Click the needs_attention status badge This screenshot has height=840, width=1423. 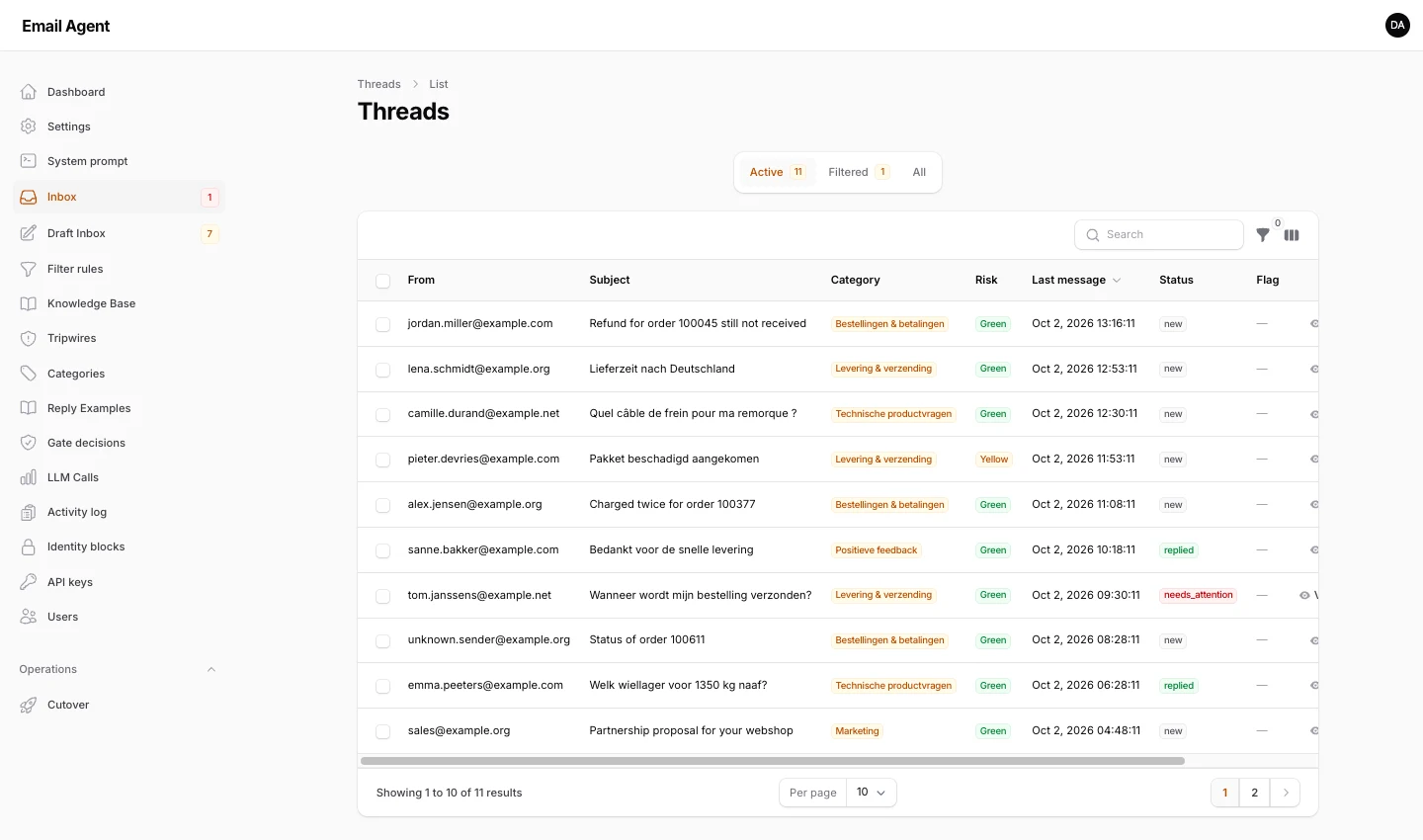click(1199, 595)
